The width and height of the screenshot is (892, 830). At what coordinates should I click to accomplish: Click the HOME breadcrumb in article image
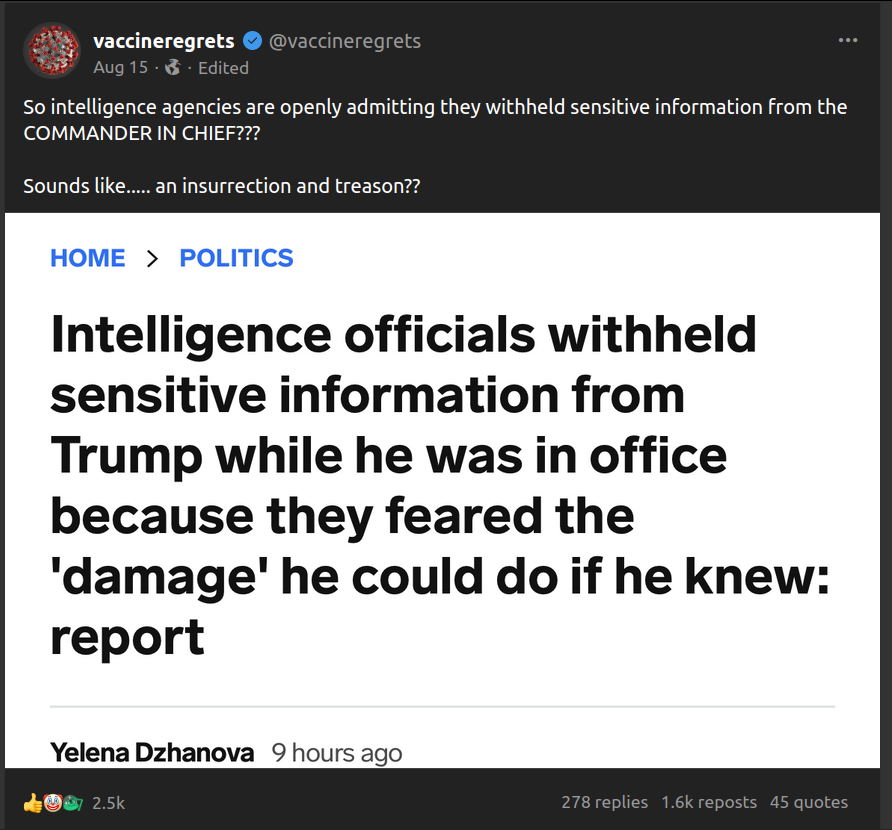88,258
